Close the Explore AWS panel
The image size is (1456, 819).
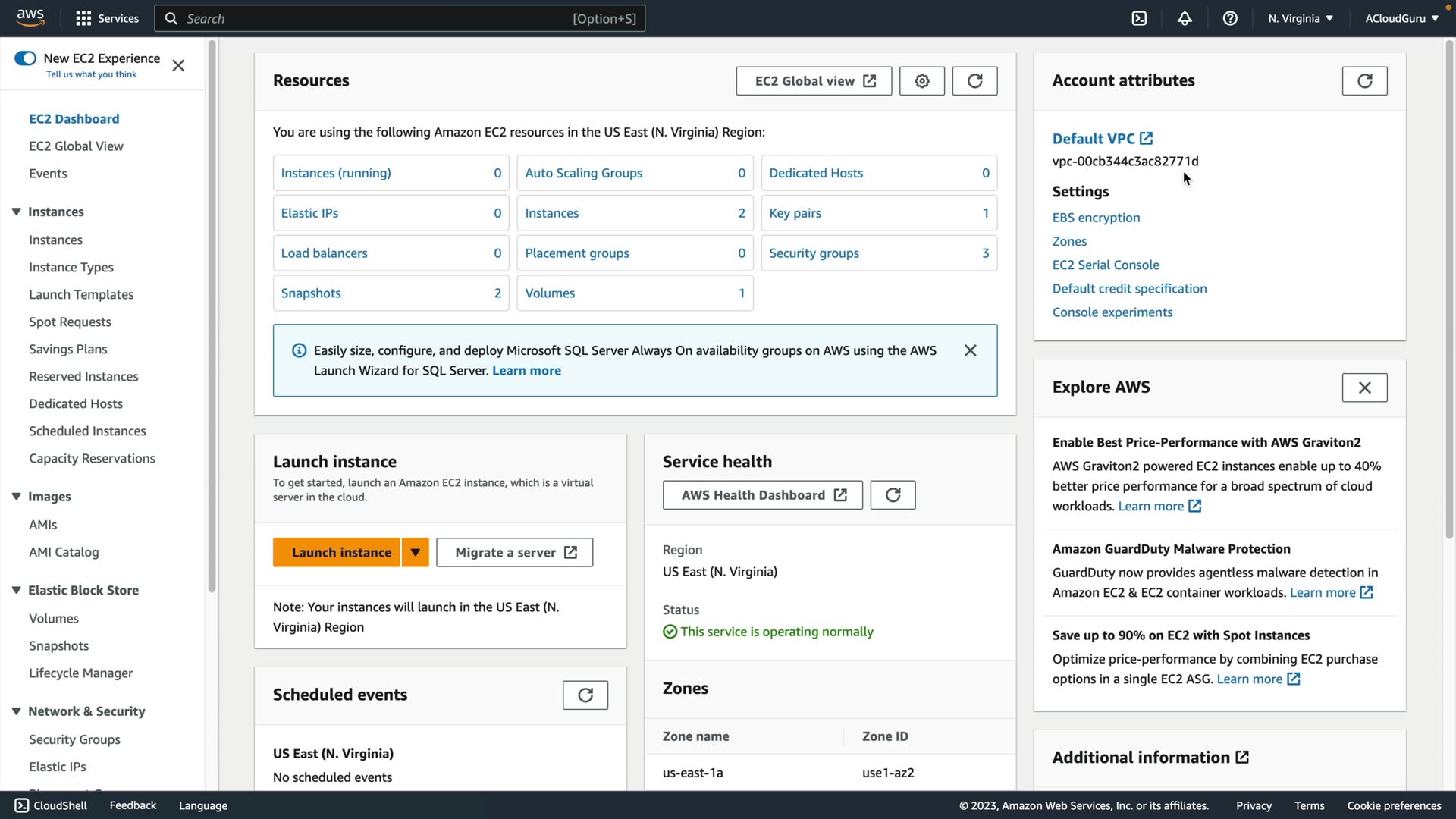[x=1364, y=388]
